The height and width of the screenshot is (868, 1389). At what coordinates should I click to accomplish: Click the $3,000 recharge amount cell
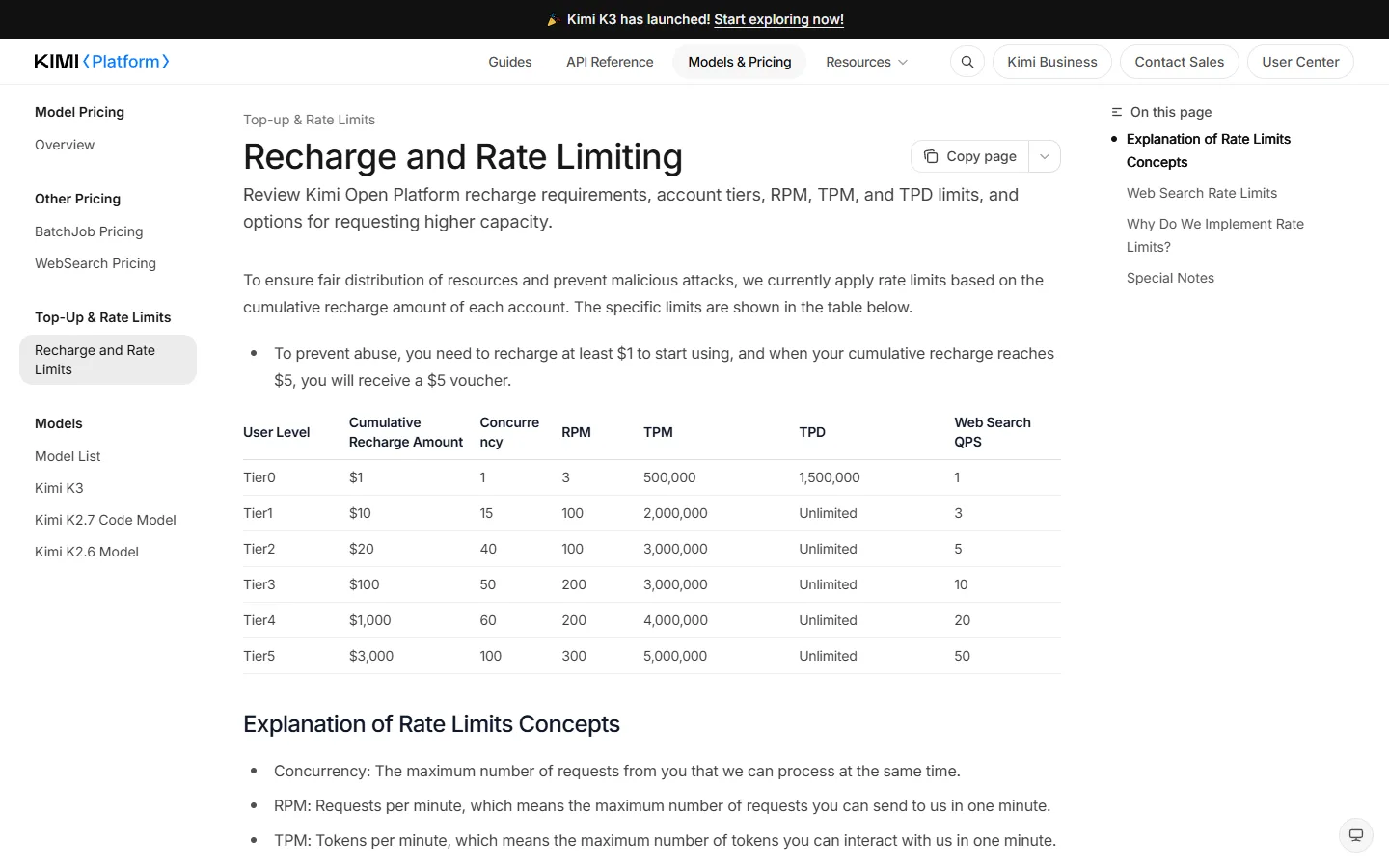[x=371, y=656]
